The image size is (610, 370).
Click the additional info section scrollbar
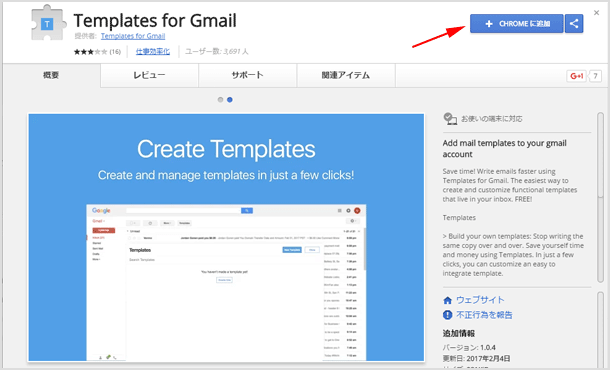pos(600,329)
